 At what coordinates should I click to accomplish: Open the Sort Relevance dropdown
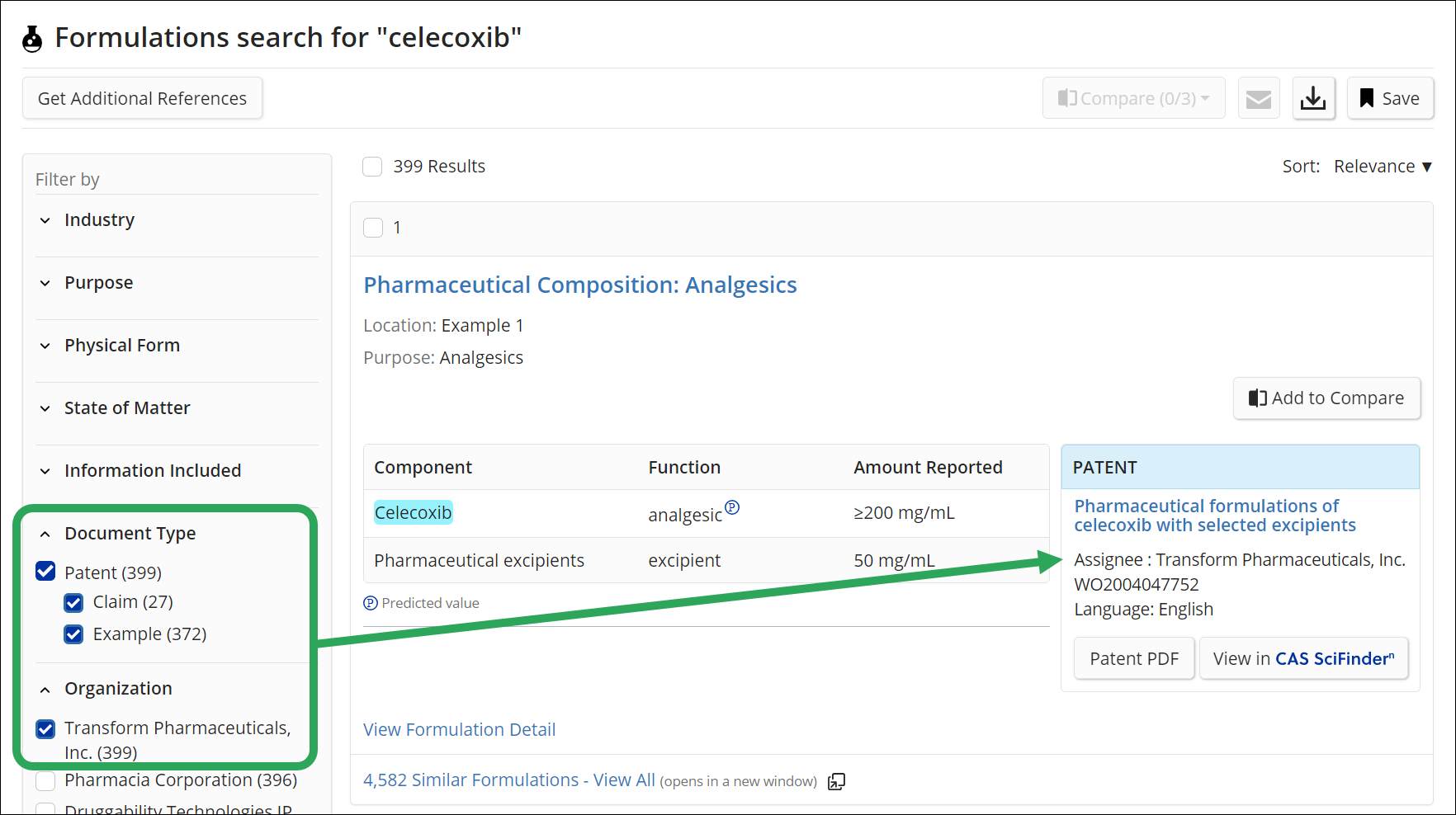pyautogui.click(x=1383, y=167)
